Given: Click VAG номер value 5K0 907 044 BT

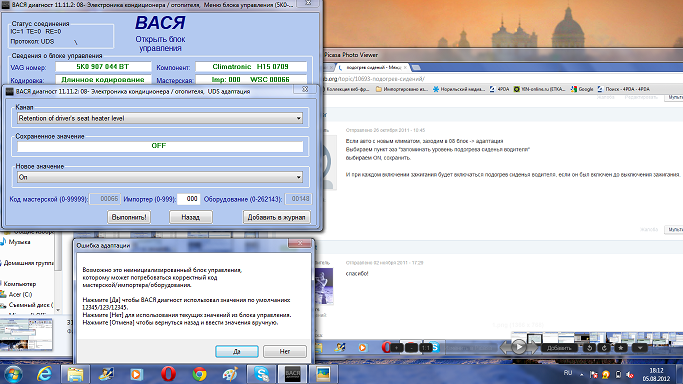Looking at the screenshot, I should 103,67.
